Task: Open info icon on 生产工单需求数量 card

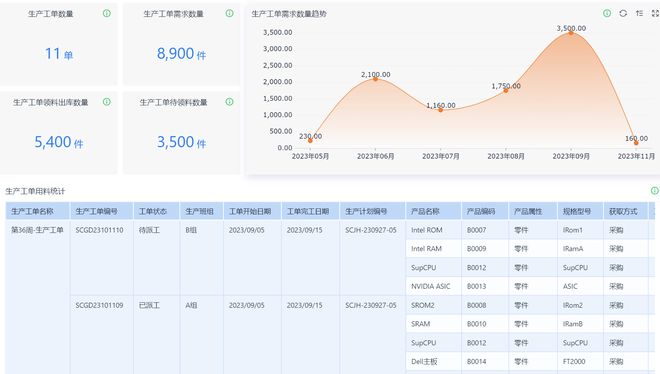Action: pos(229,13)
